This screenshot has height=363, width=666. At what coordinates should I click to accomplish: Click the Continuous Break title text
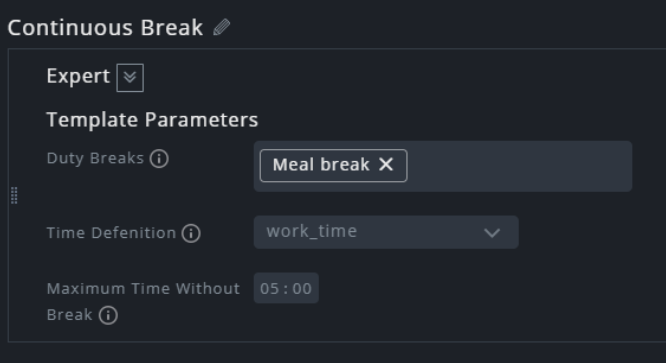[105, 28]
